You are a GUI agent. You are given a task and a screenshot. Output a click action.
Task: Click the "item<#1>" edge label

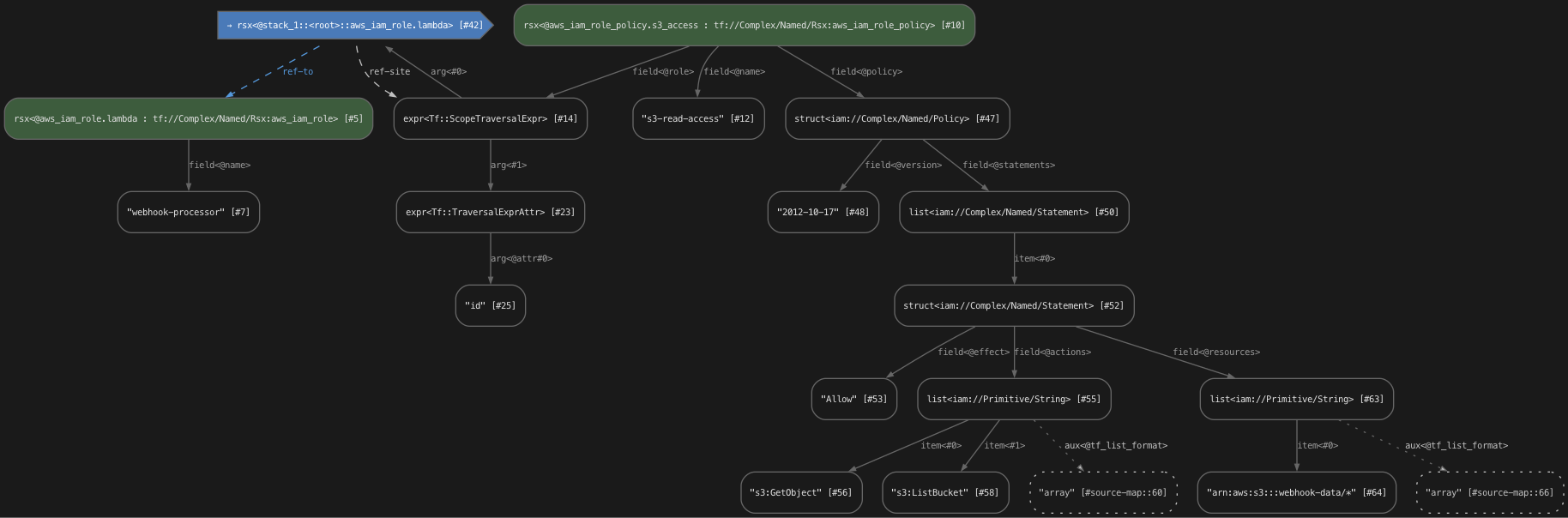[x=1004, y=445]
